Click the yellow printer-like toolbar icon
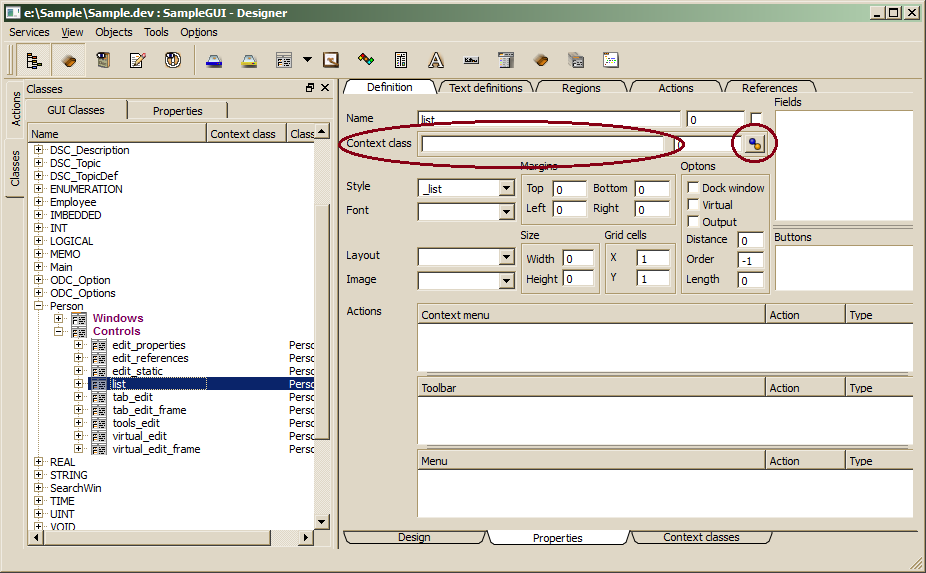This screenshot has height=573, width=926. (249, 60)
